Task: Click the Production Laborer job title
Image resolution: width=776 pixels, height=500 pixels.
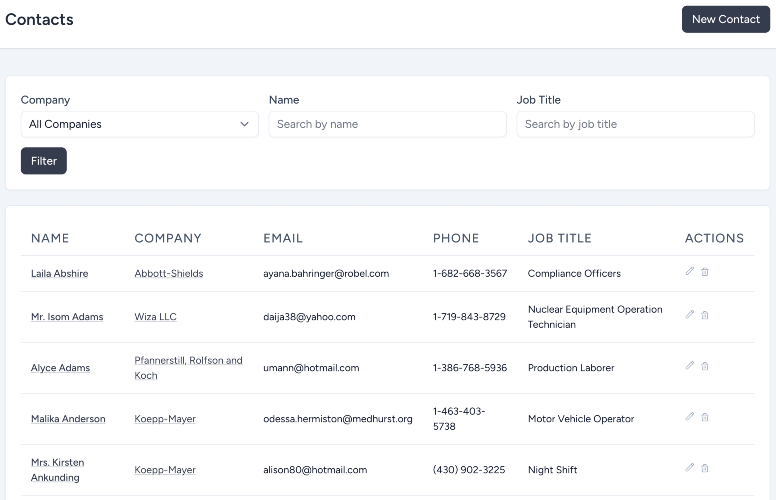Action: click(571, 368)
